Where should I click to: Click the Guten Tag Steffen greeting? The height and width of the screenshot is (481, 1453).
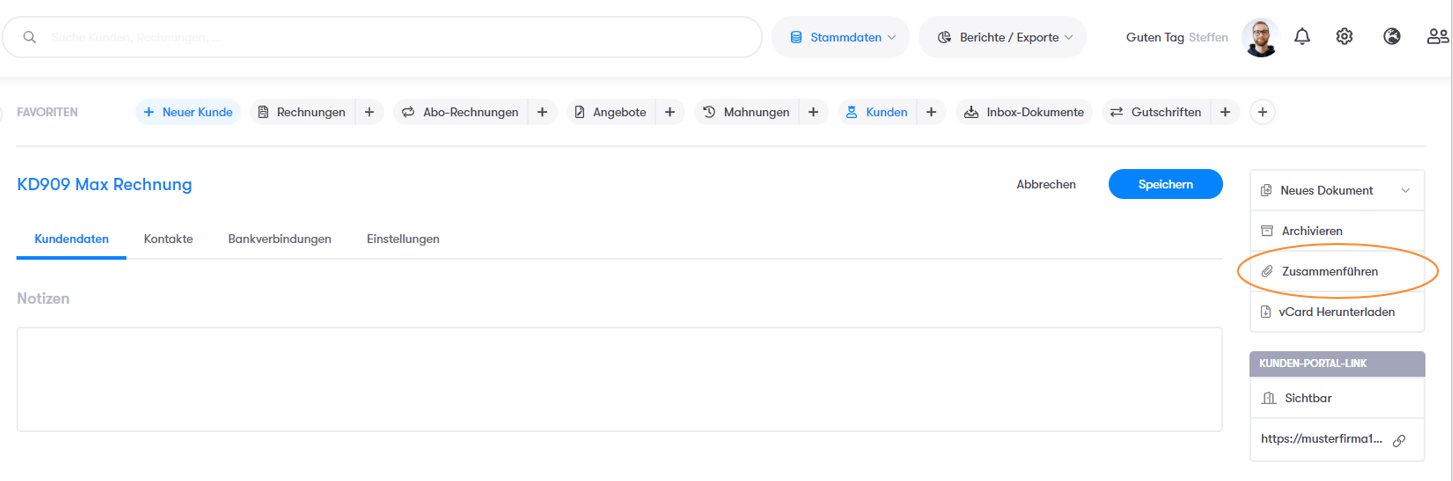point(1177,37)
